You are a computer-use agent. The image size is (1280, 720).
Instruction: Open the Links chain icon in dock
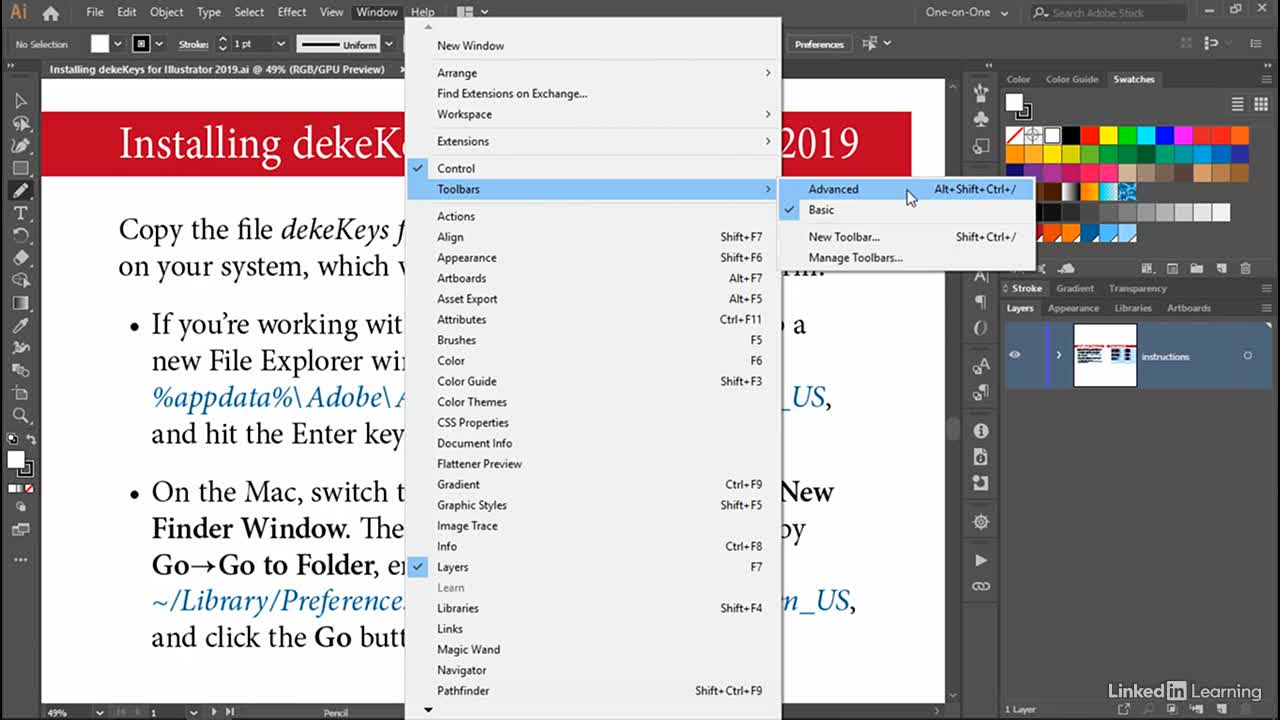(x=981, y=586)
